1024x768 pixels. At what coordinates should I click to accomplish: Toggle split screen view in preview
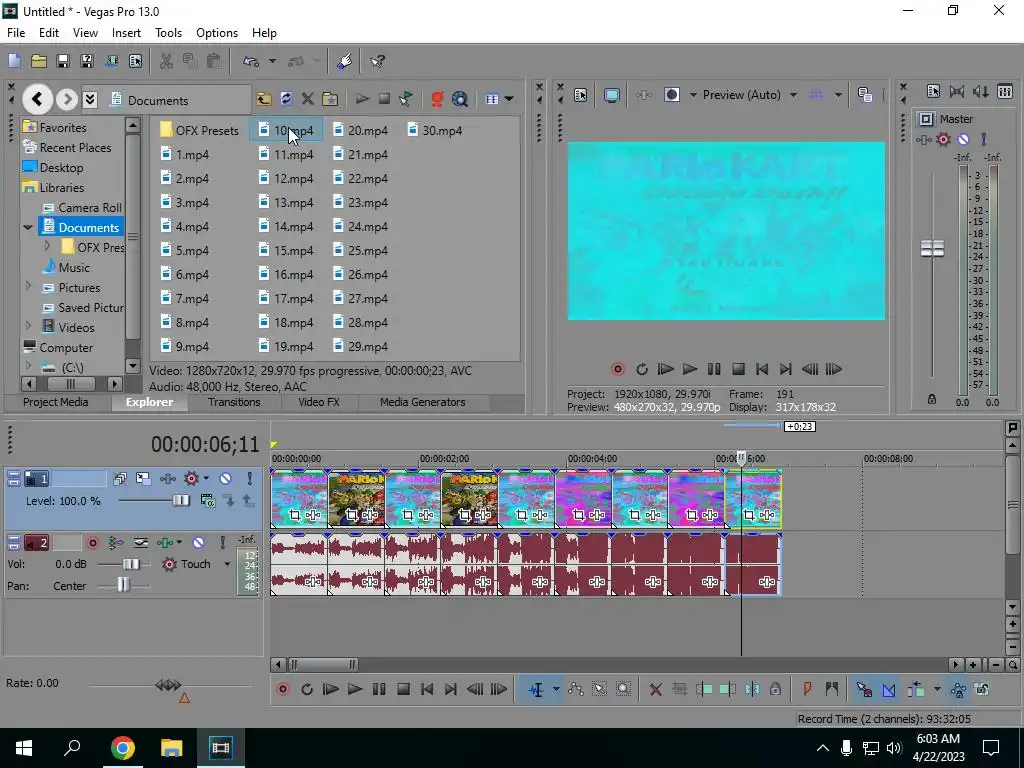click(671, 95)
